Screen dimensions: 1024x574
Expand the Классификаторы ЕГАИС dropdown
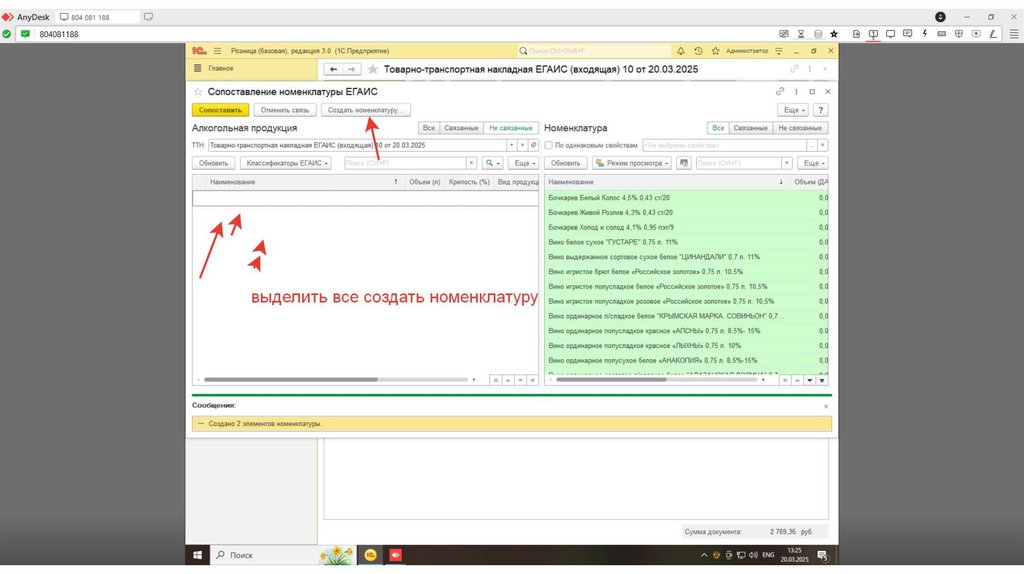(x=287, y=163)
